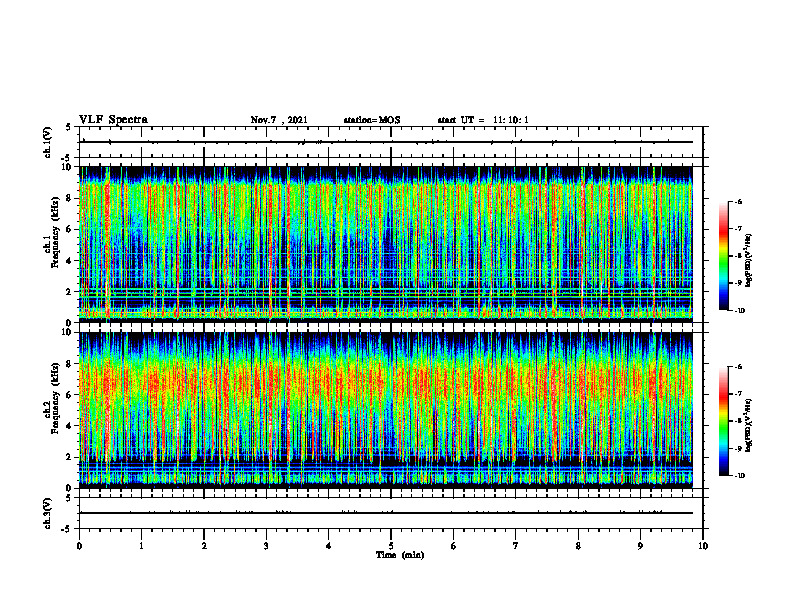Click the "7" minute time axis tick label
Viewport: 792px width, 612px height.
coord(516,546)
